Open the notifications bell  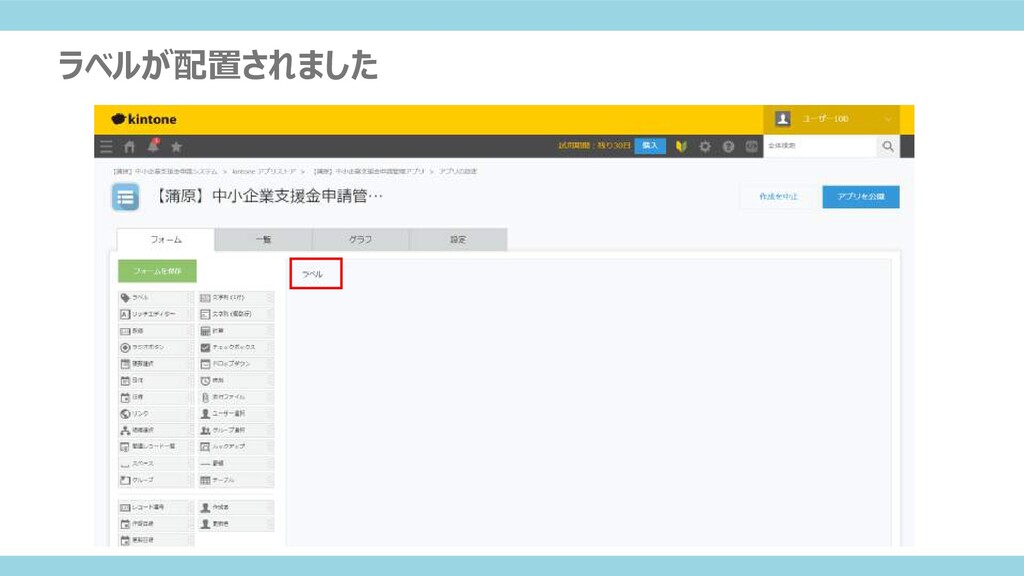pyautogui.click(x=153, y=146)
